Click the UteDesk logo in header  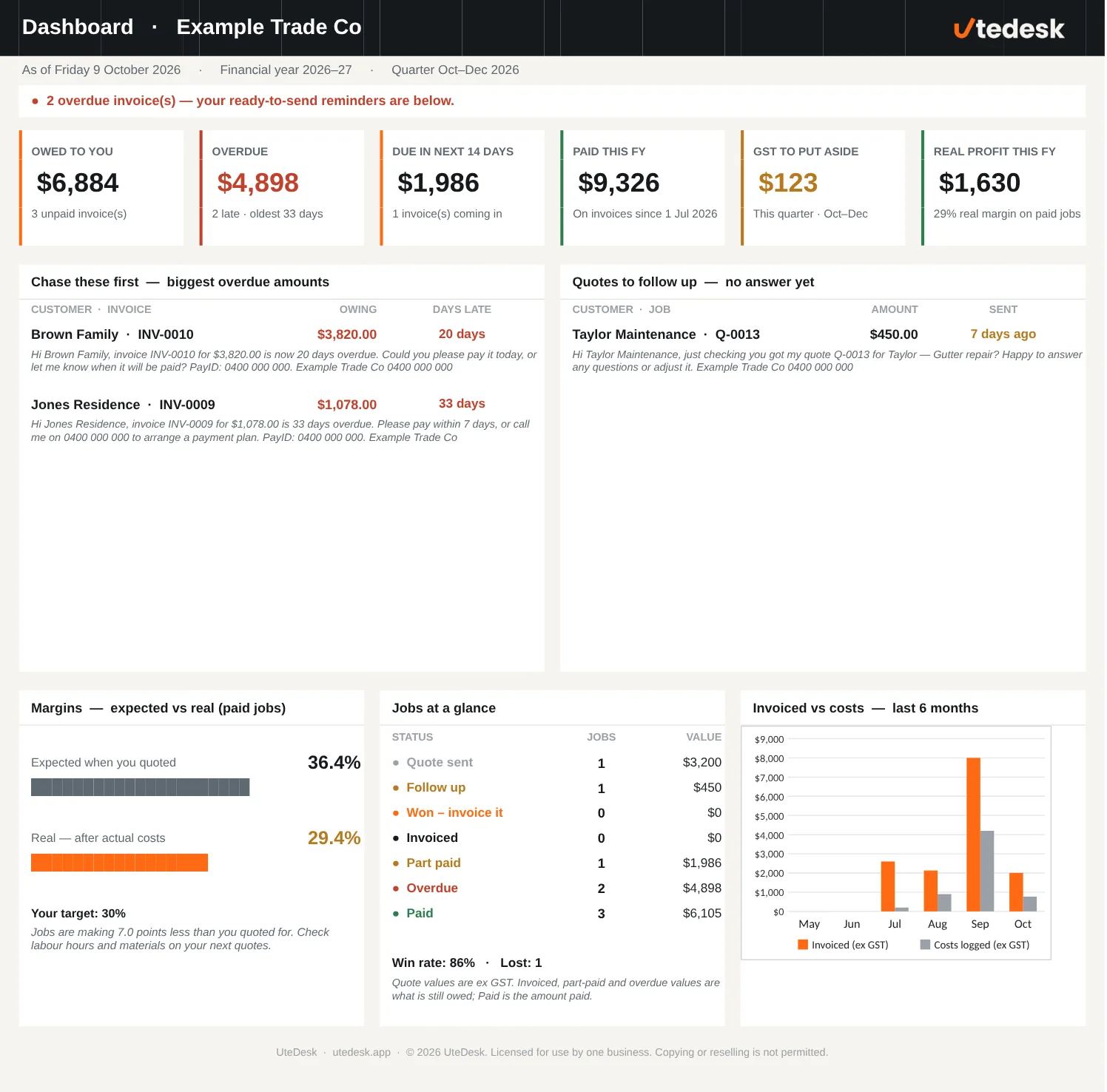[x=1009, y=28]
